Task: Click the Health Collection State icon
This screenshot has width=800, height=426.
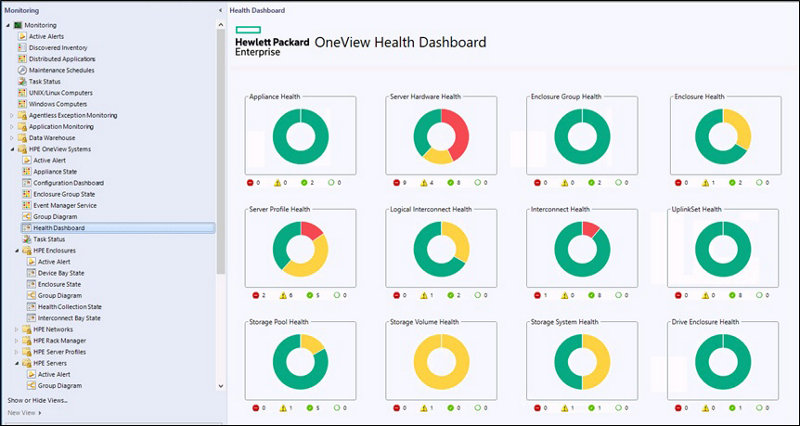Action: 30,307
